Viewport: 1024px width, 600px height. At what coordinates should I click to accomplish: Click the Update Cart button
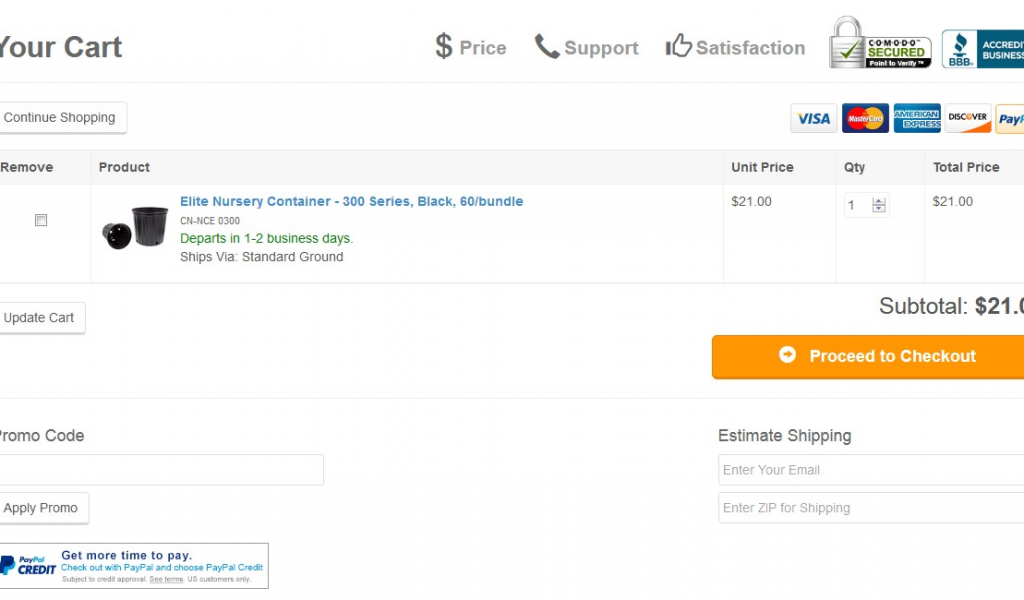click(39, 318)
